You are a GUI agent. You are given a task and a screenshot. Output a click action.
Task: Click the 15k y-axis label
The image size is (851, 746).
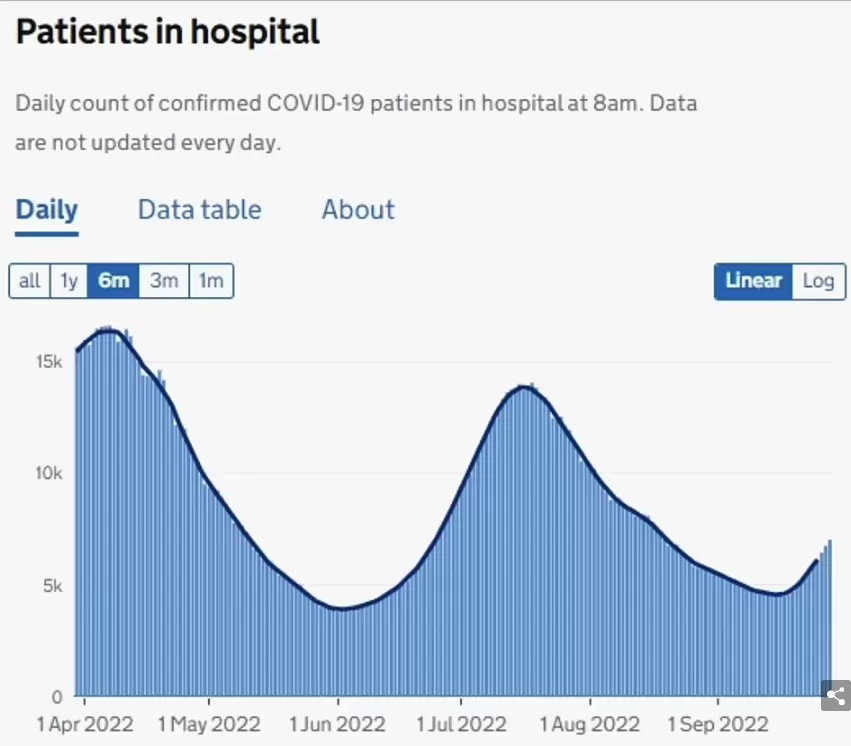pyautogui.click(x=49, y=361)
